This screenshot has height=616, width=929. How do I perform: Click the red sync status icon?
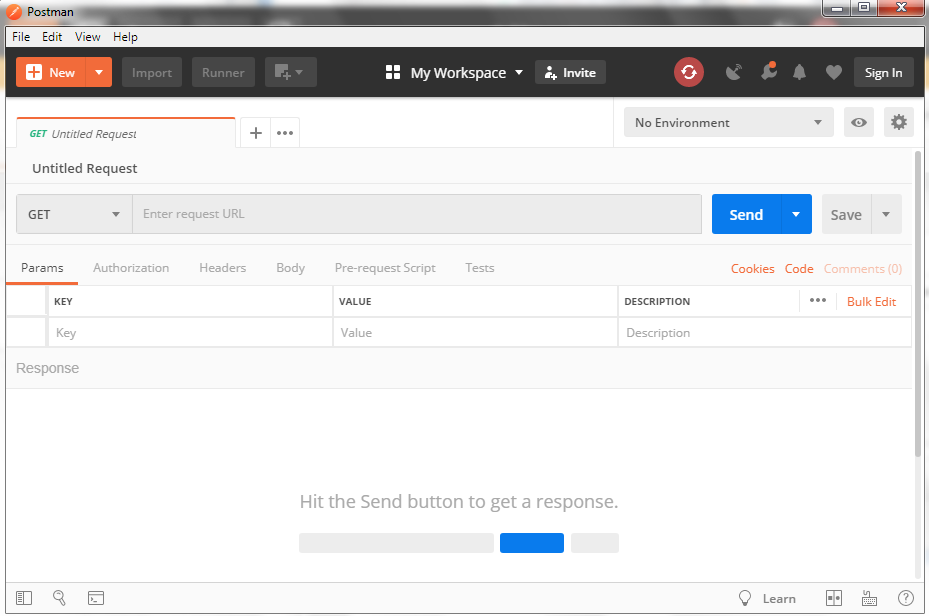tap(688, 72)
